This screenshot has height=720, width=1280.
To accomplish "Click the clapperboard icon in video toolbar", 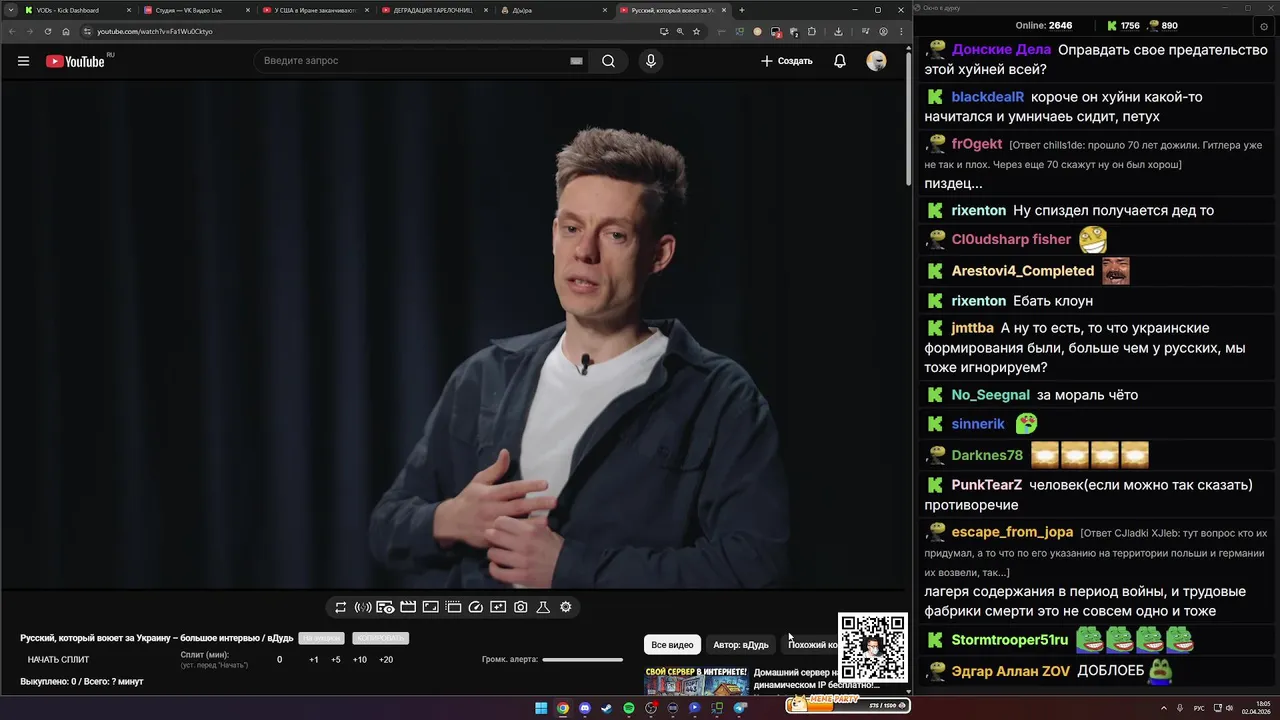I will tap(408, 607).
